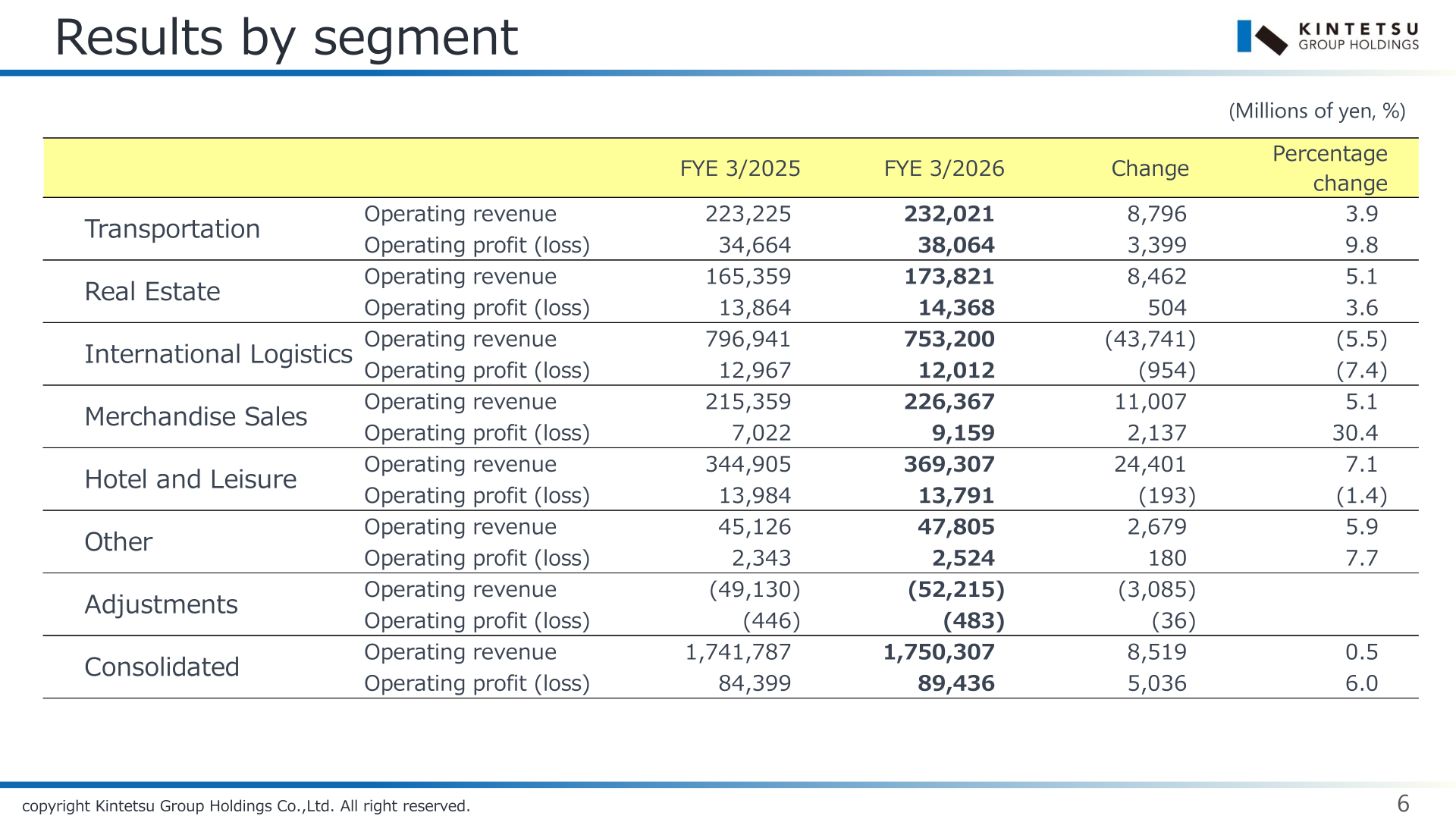
Task: Click the copyright notice text
Action: [246, 806]
